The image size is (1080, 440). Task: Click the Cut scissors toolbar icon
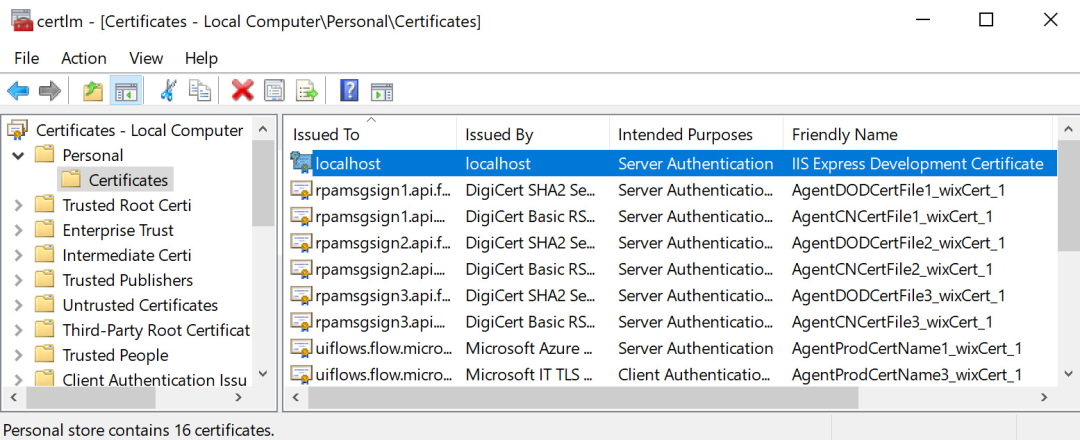168,90
